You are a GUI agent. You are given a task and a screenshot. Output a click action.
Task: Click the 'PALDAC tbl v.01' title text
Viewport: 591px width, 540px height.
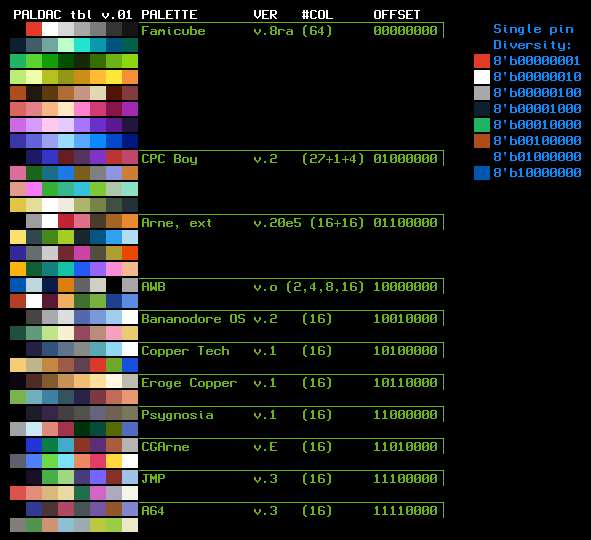point(73,15)
